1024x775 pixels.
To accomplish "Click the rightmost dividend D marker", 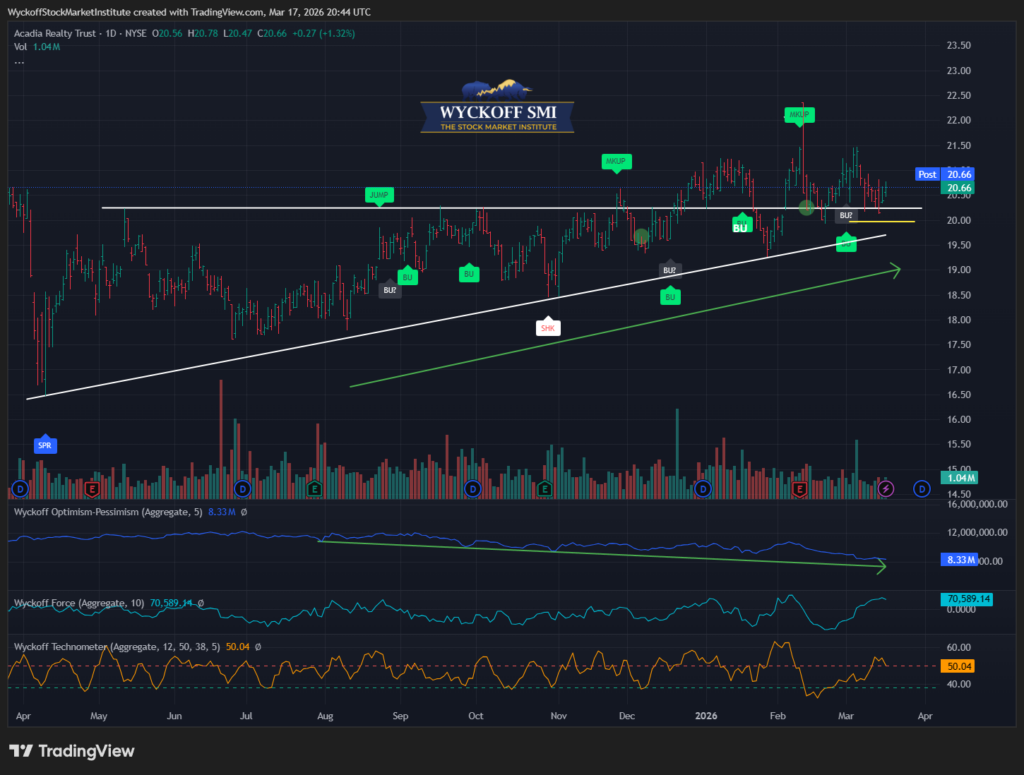I will (x=921, y=489).
